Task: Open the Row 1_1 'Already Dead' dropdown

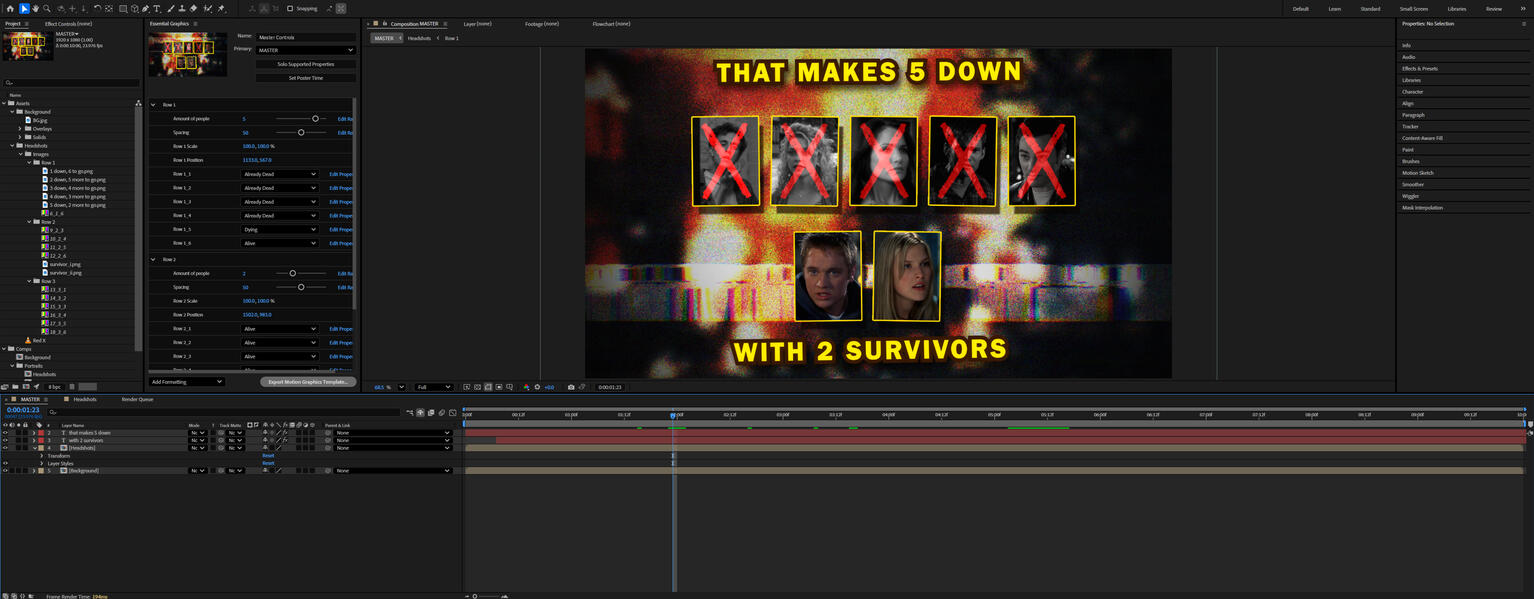Action: click(x=280, y=174)
